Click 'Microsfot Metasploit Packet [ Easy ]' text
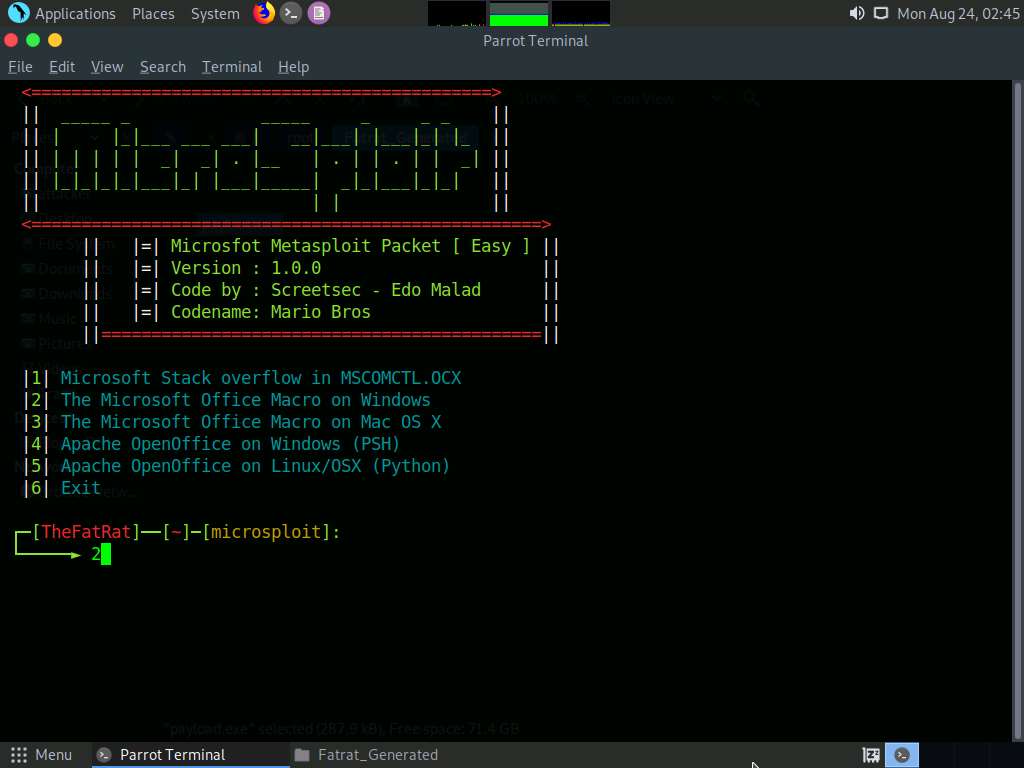 (350, 246)
